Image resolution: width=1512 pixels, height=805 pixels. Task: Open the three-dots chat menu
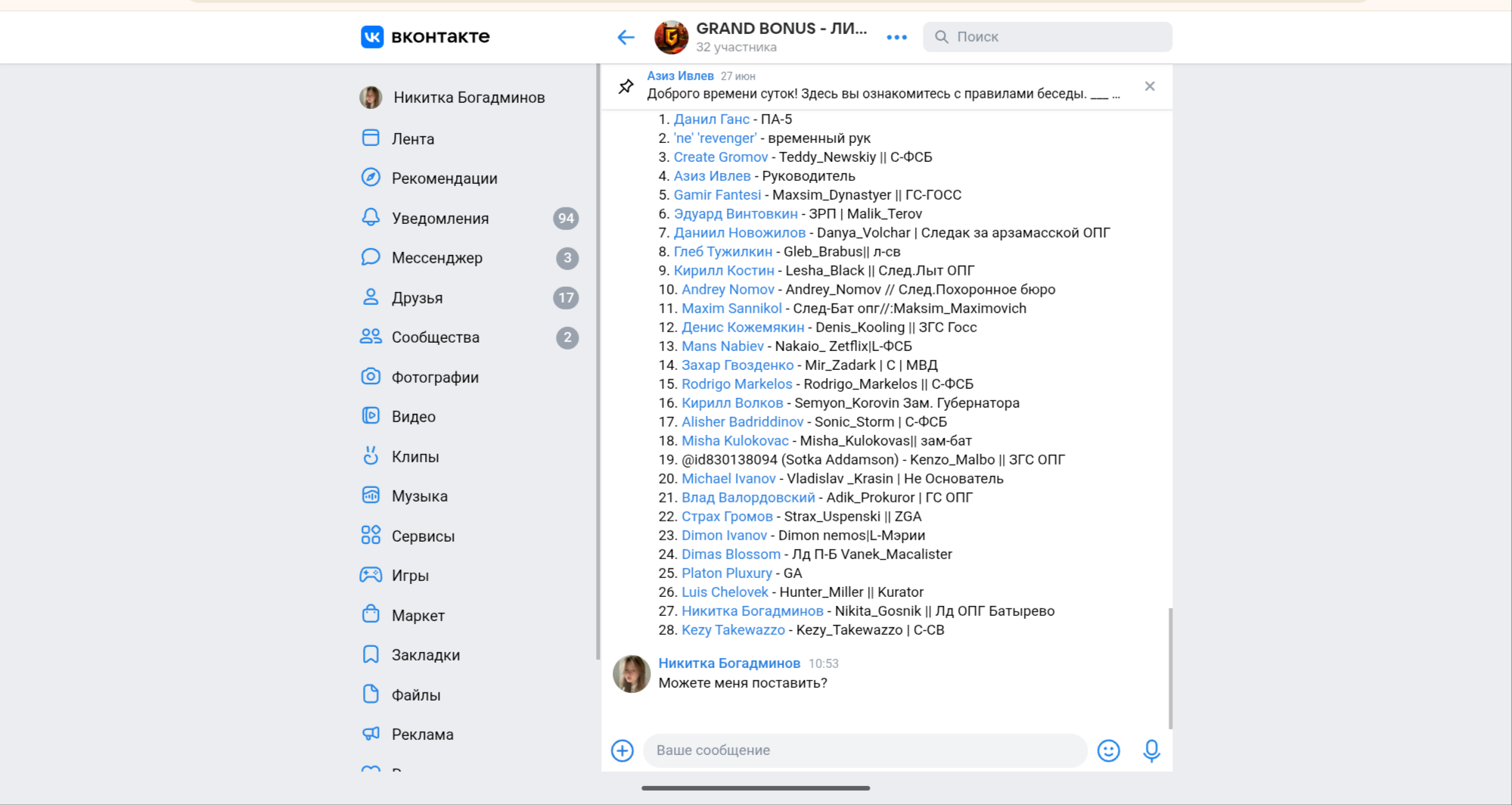pyautogui.click(x=896, y=37)
